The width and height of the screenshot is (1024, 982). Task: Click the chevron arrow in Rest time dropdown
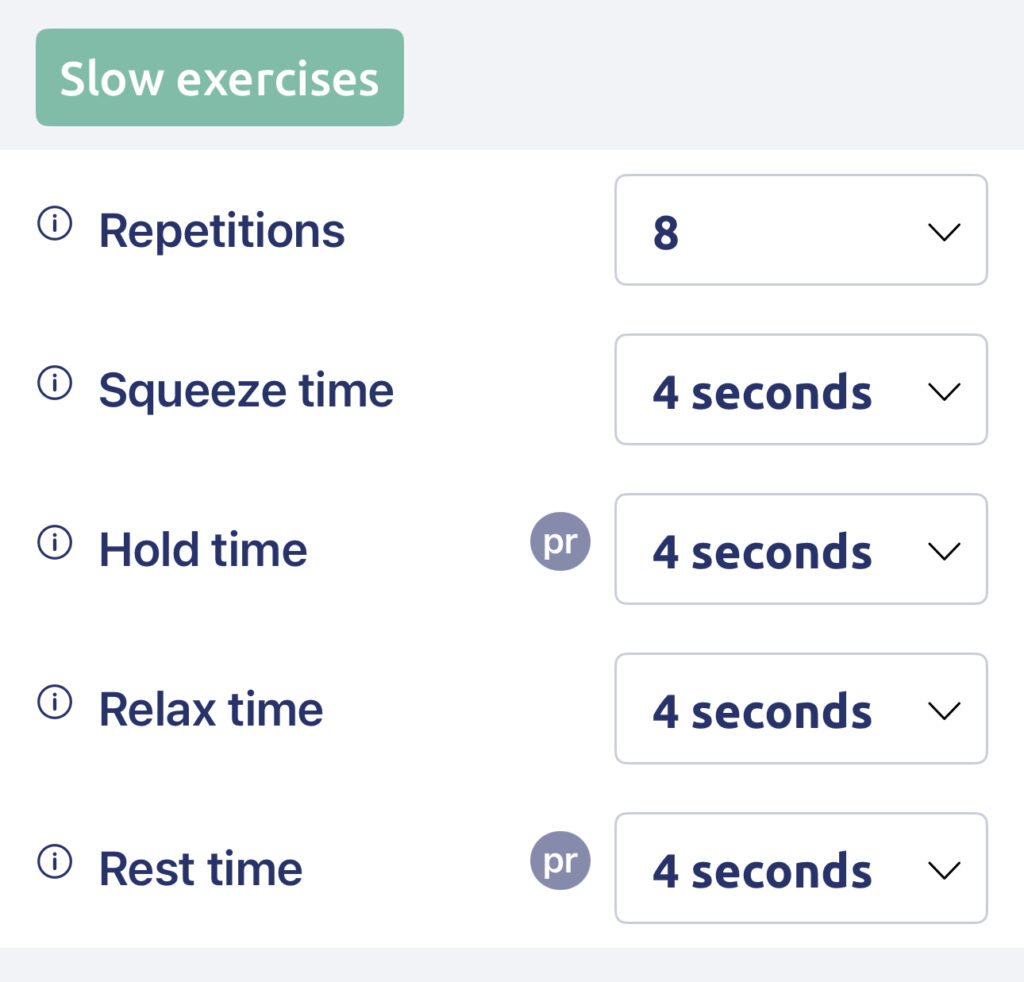943,870
